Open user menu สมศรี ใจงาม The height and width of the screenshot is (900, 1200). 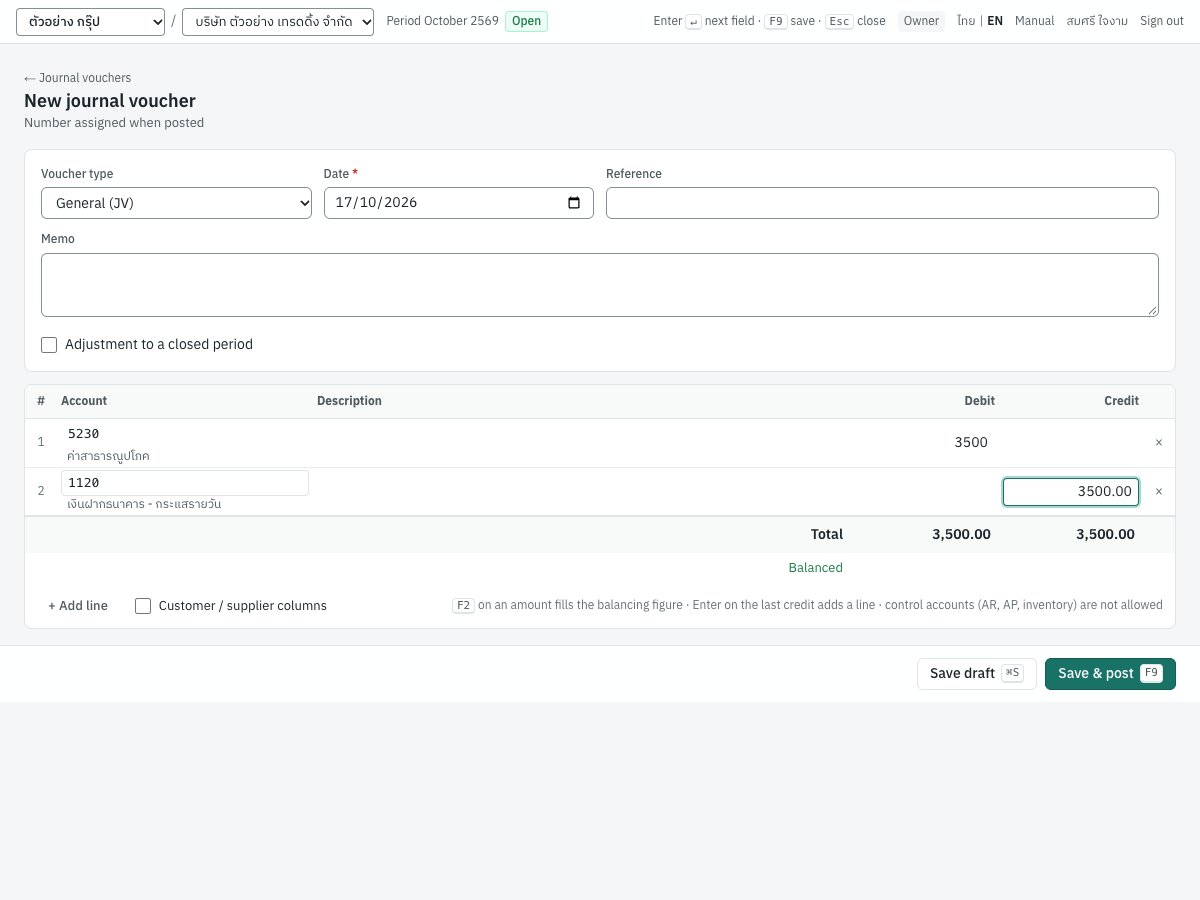click(x=1097, y=21)
